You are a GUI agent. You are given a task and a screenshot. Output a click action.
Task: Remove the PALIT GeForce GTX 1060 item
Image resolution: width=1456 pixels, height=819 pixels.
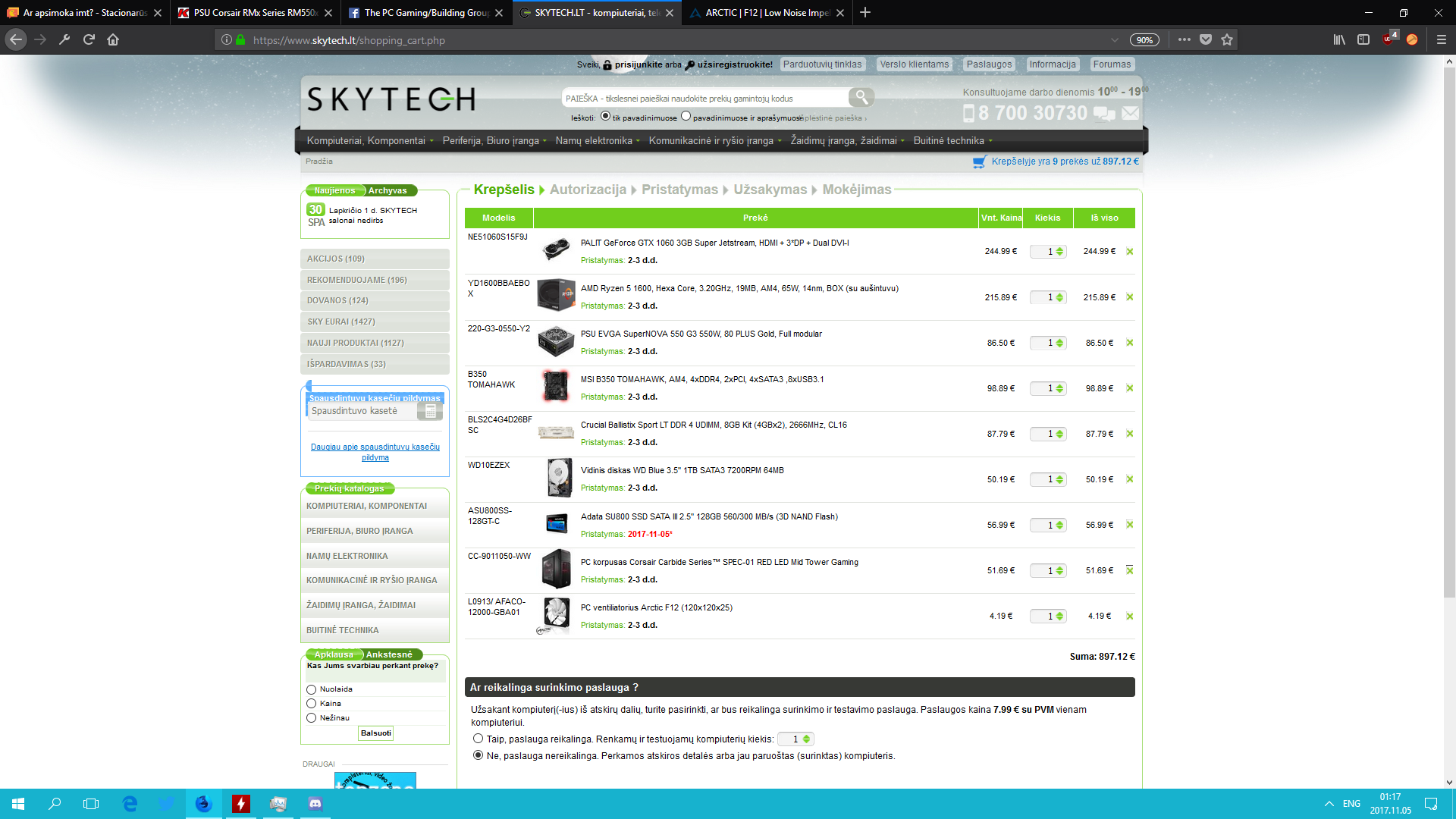1129,252
